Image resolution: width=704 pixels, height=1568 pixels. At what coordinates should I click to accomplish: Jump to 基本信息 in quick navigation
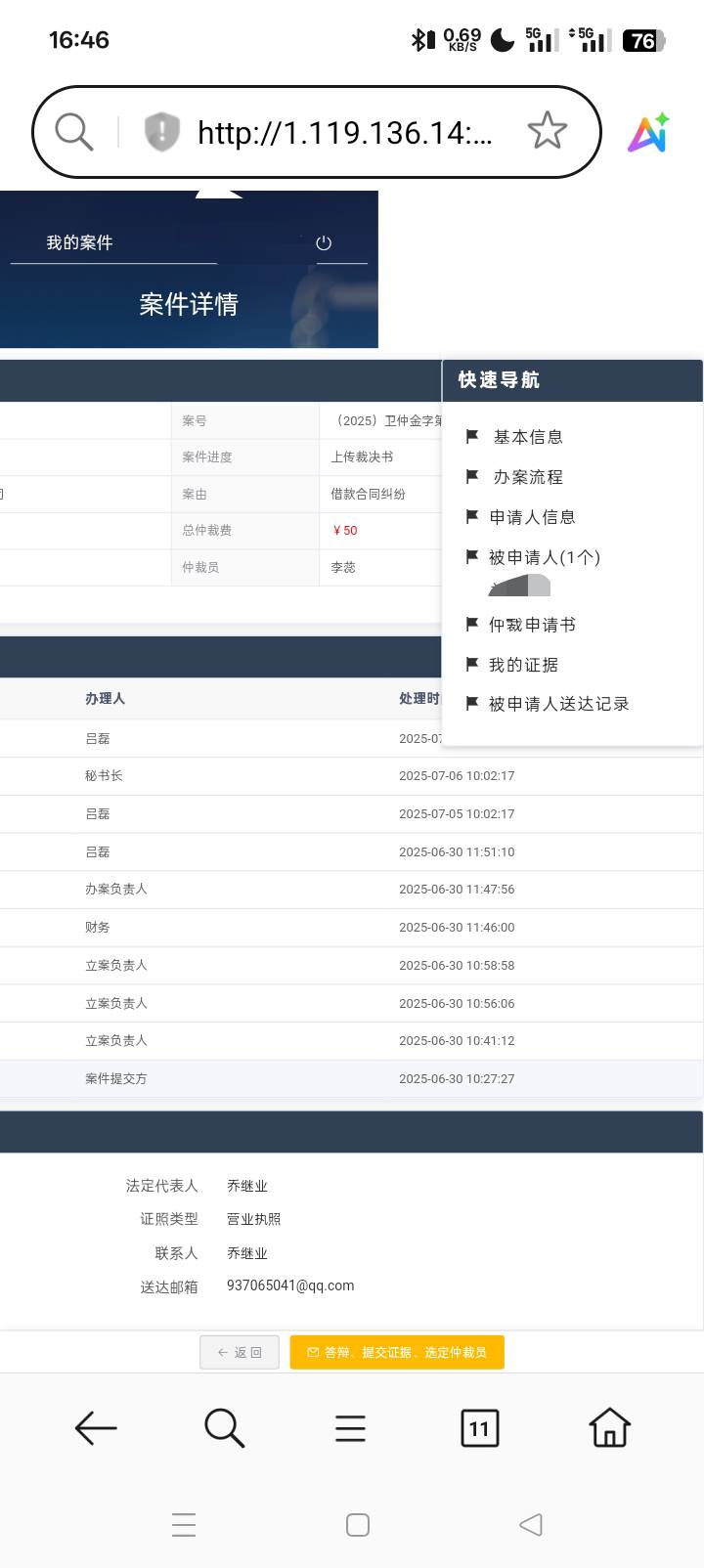click(528, 437)
